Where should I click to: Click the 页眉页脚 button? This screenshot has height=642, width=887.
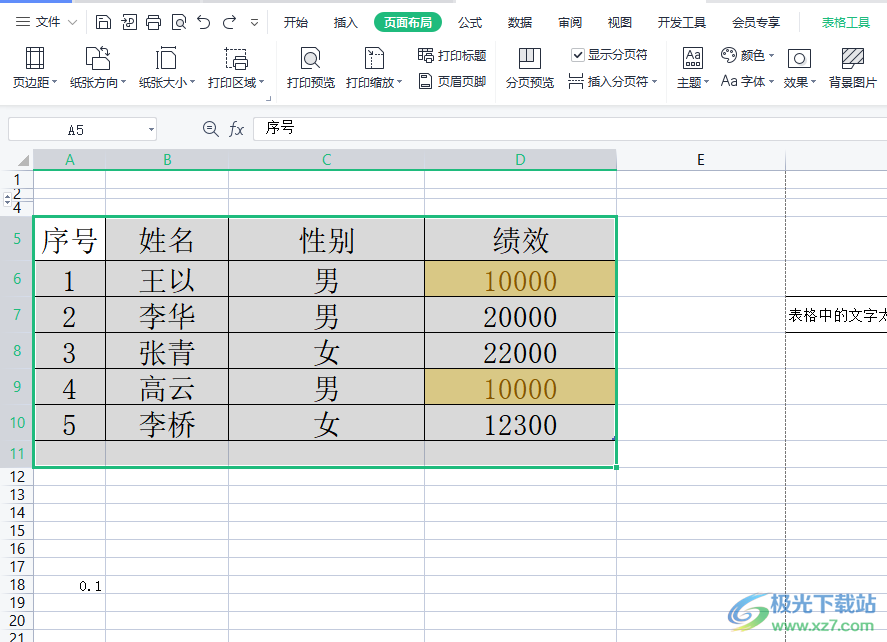pos(452,81)
